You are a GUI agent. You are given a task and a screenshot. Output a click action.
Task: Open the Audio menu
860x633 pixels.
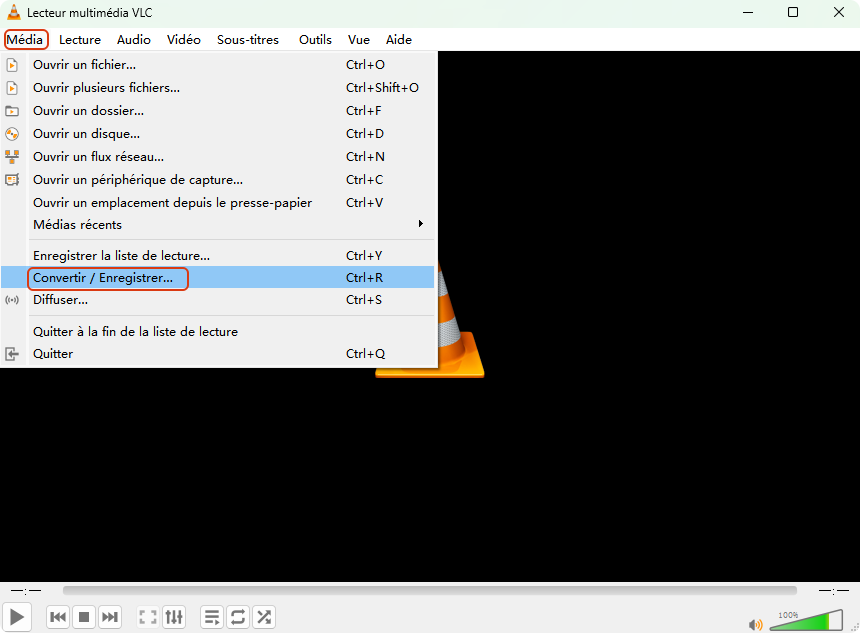(134, 39)
